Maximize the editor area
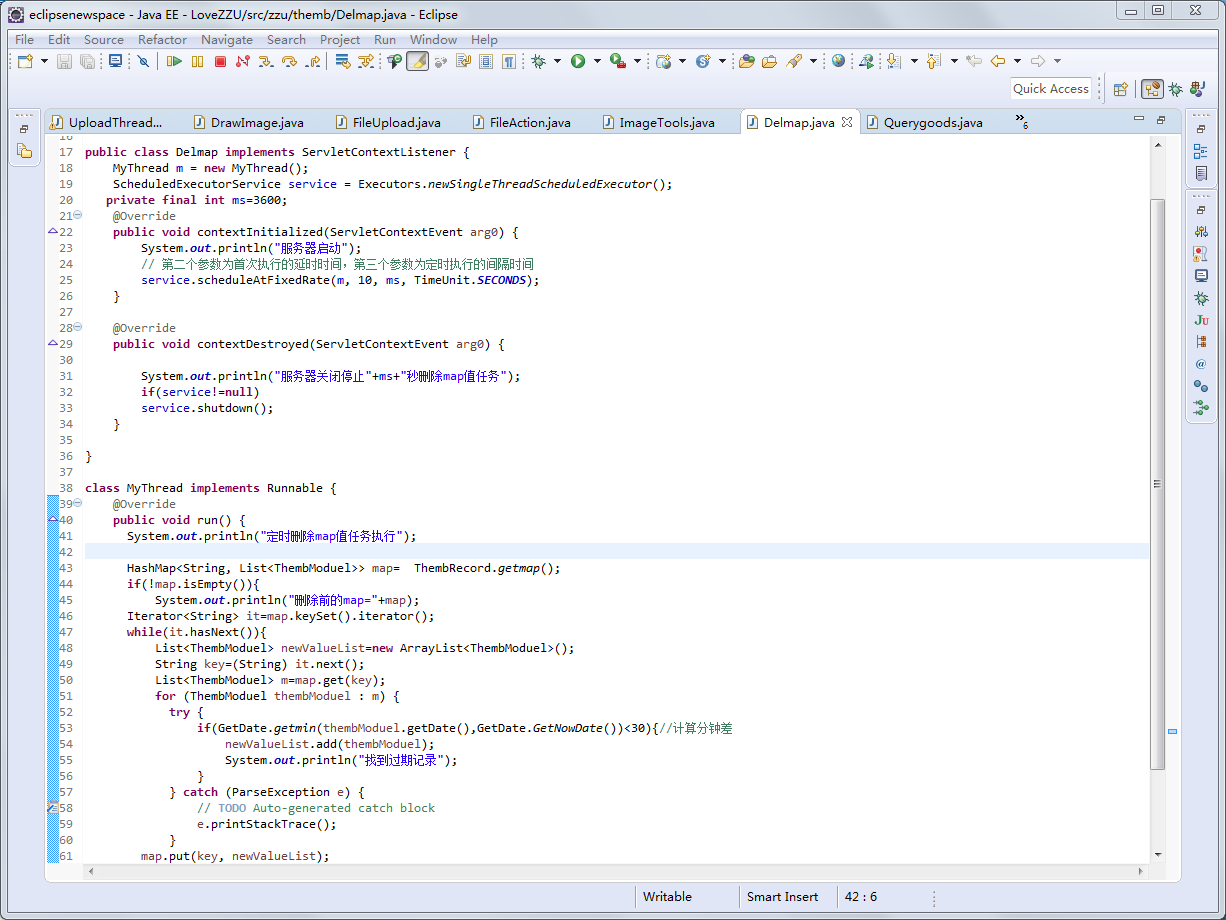 1161,119
